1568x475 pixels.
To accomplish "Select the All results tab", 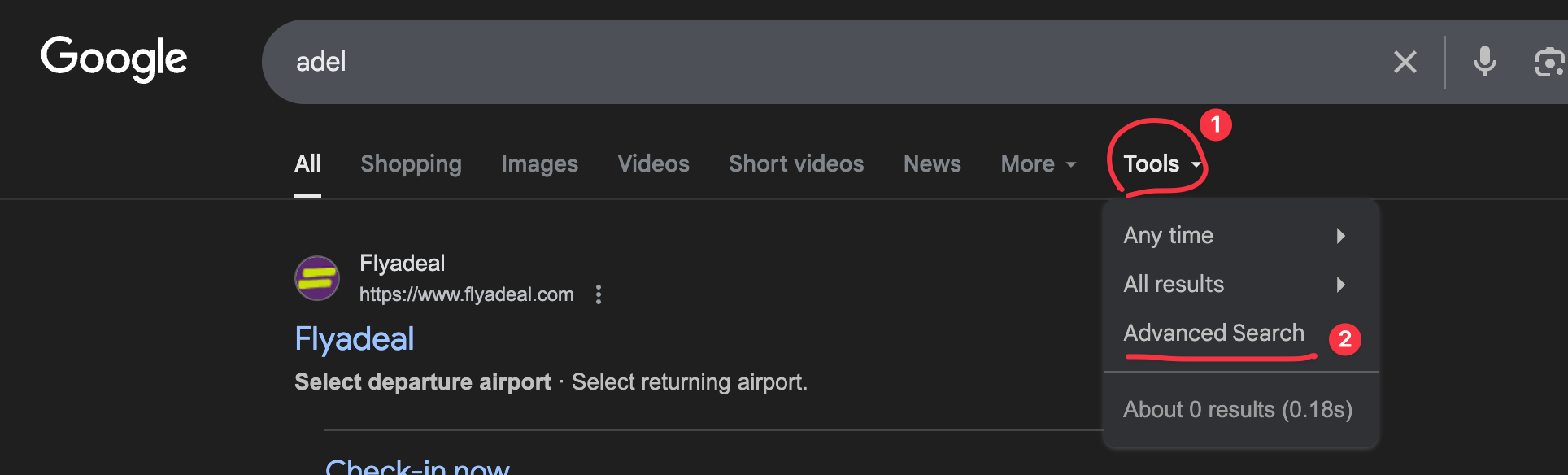I will 307,164.
